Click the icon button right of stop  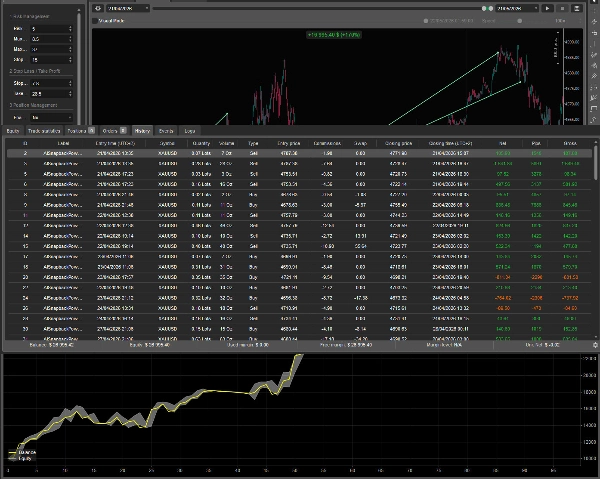point(577,8)
